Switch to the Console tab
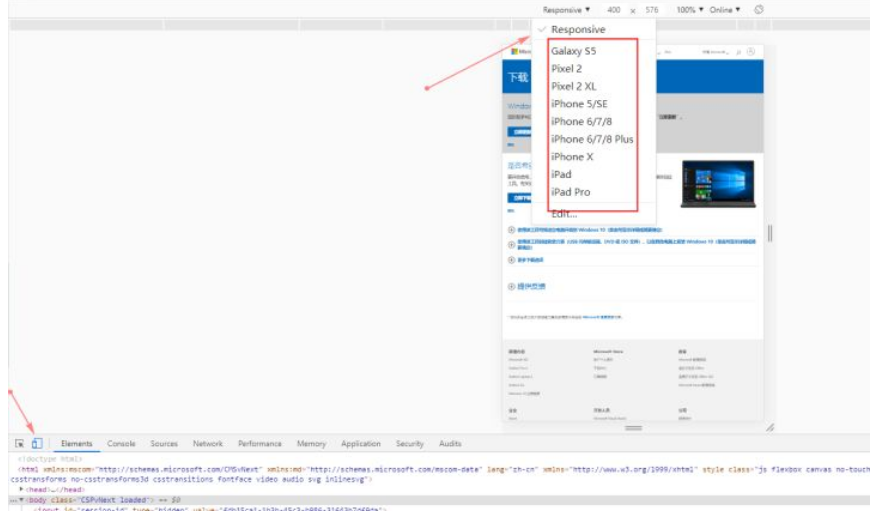This screenshot has height=513, width=873. pyautogui.click(x=121, y=444)
